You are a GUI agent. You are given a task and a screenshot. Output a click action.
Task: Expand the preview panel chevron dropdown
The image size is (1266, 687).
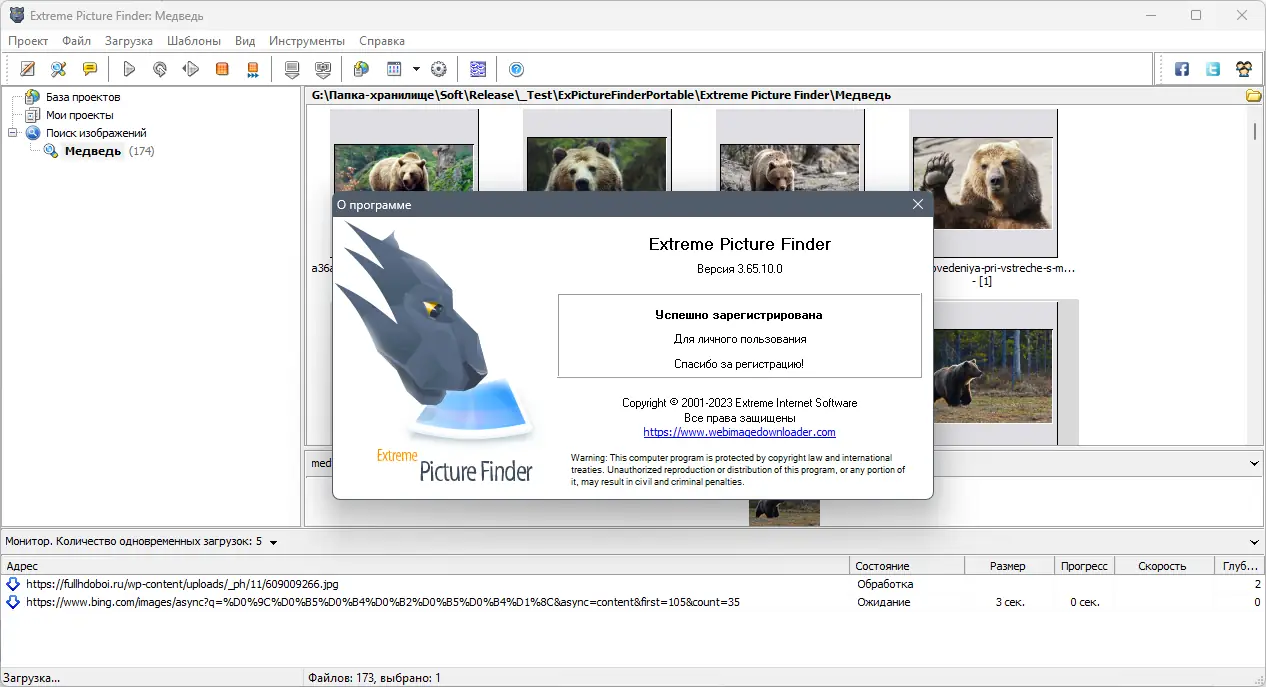tap(1254, 463)
